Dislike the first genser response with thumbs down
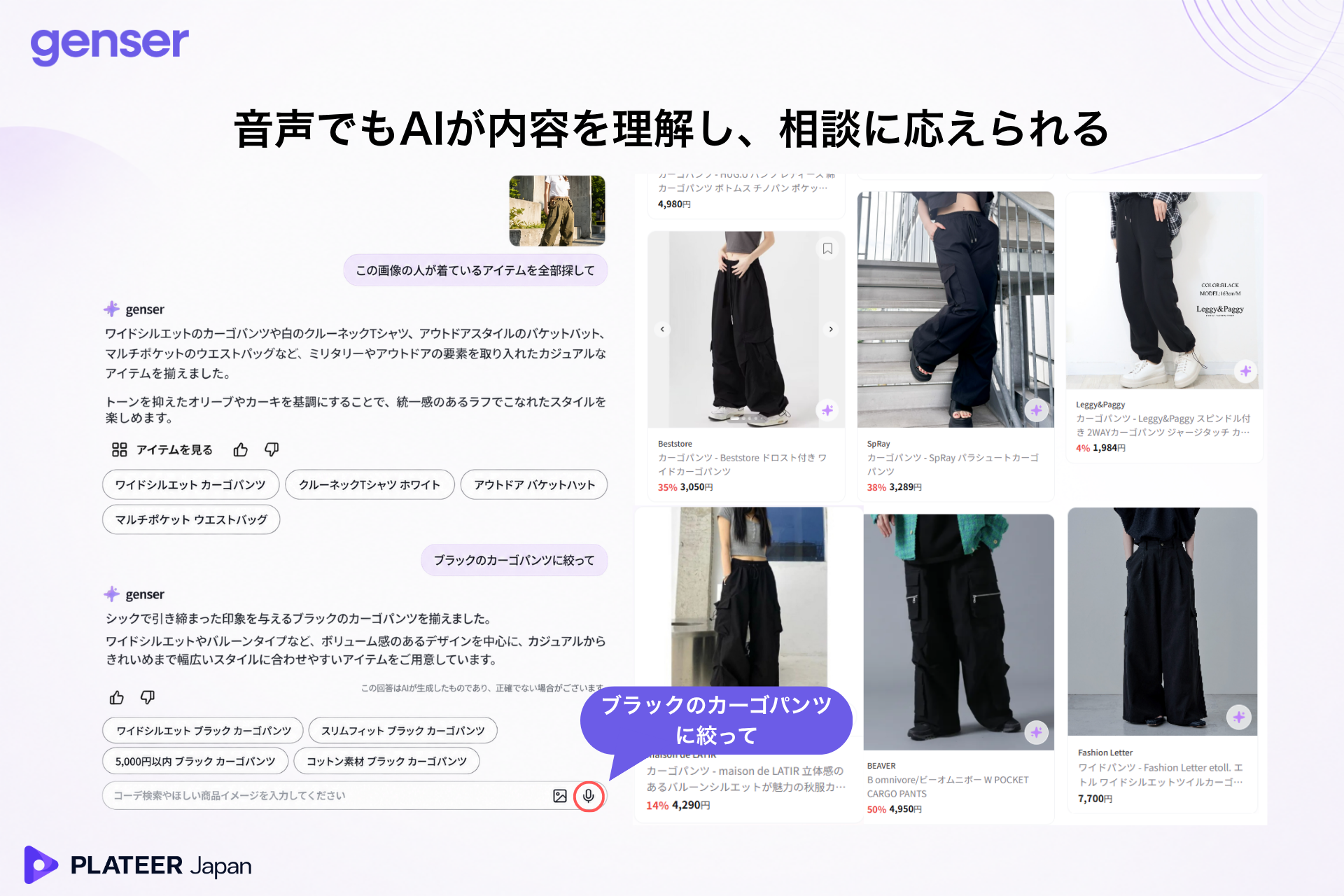The height and width of the screenshot is (896, 1344). tap(272, 449)
